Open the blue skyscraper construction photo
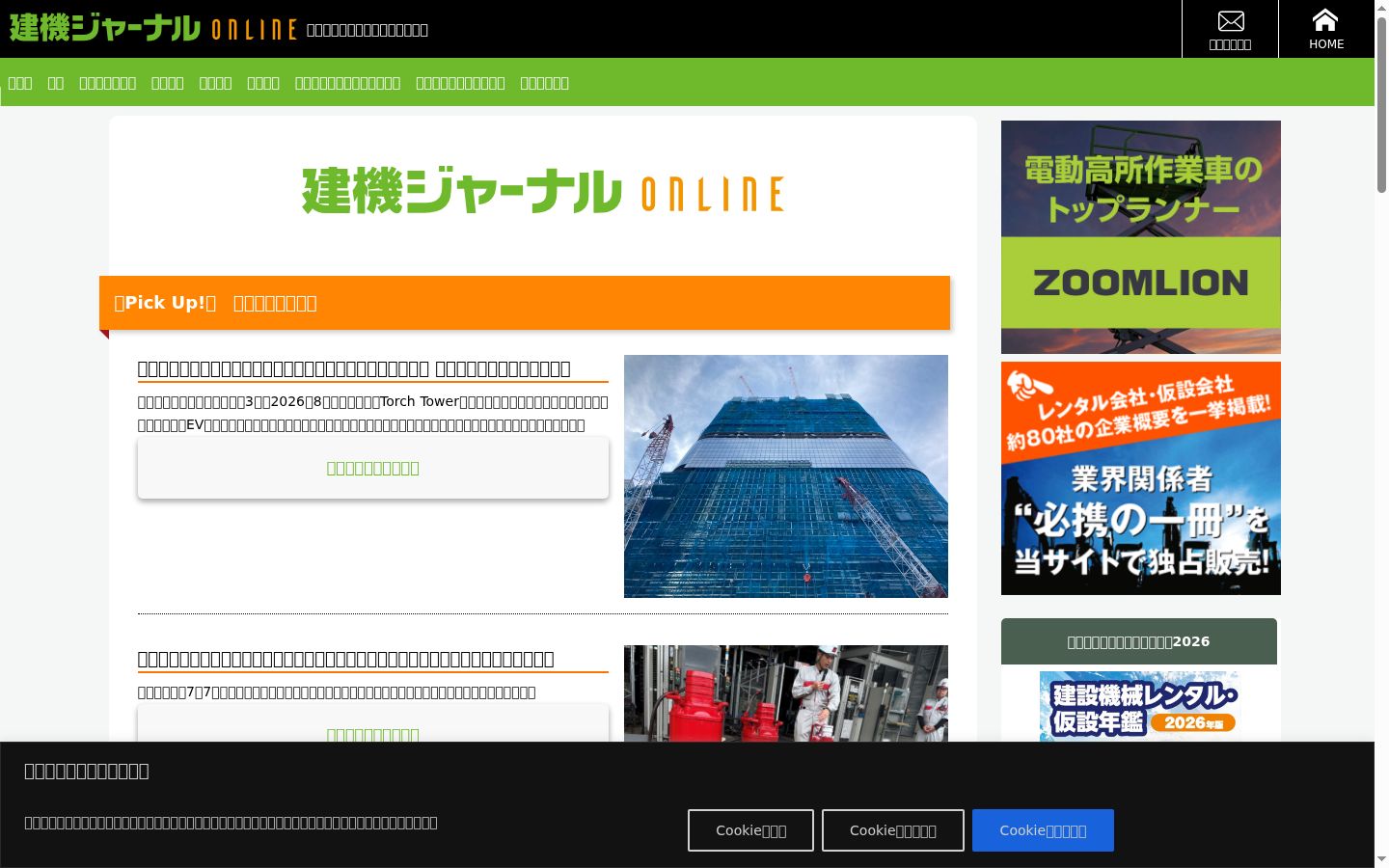Screen dimensions: 1389x868 pos(786,476)
